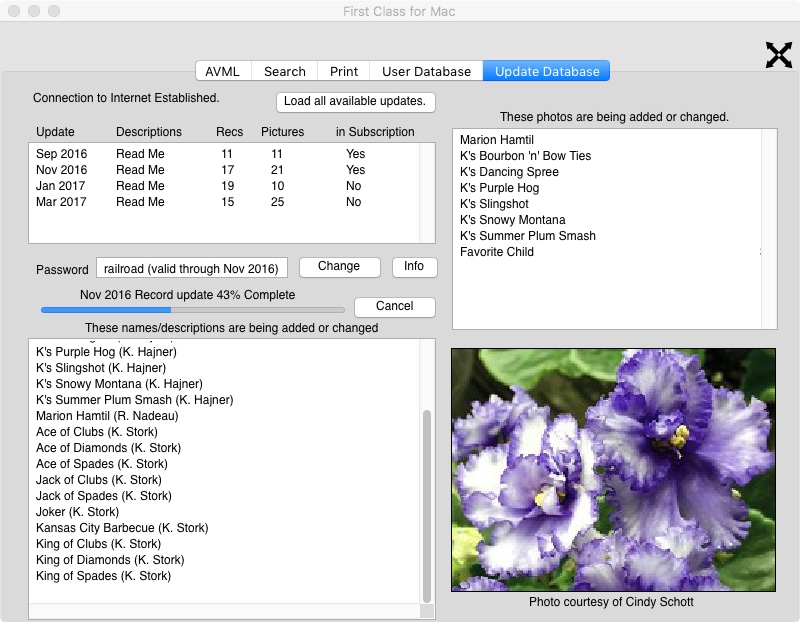Select K's Snowy Montana (K. Hajner) name
The image size is (800, 622).
tap(119, 384)
